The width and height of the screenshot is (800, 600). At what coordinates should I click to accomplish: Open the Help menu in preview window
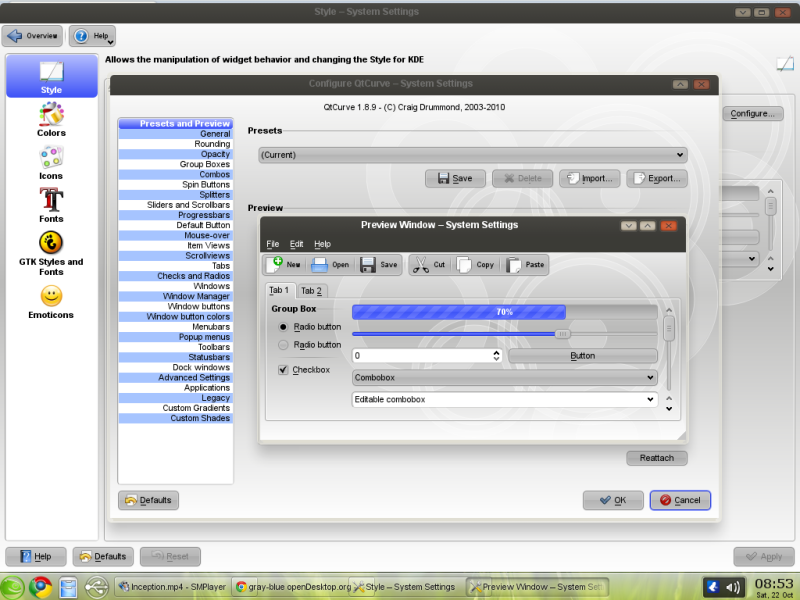click(322, 244)
